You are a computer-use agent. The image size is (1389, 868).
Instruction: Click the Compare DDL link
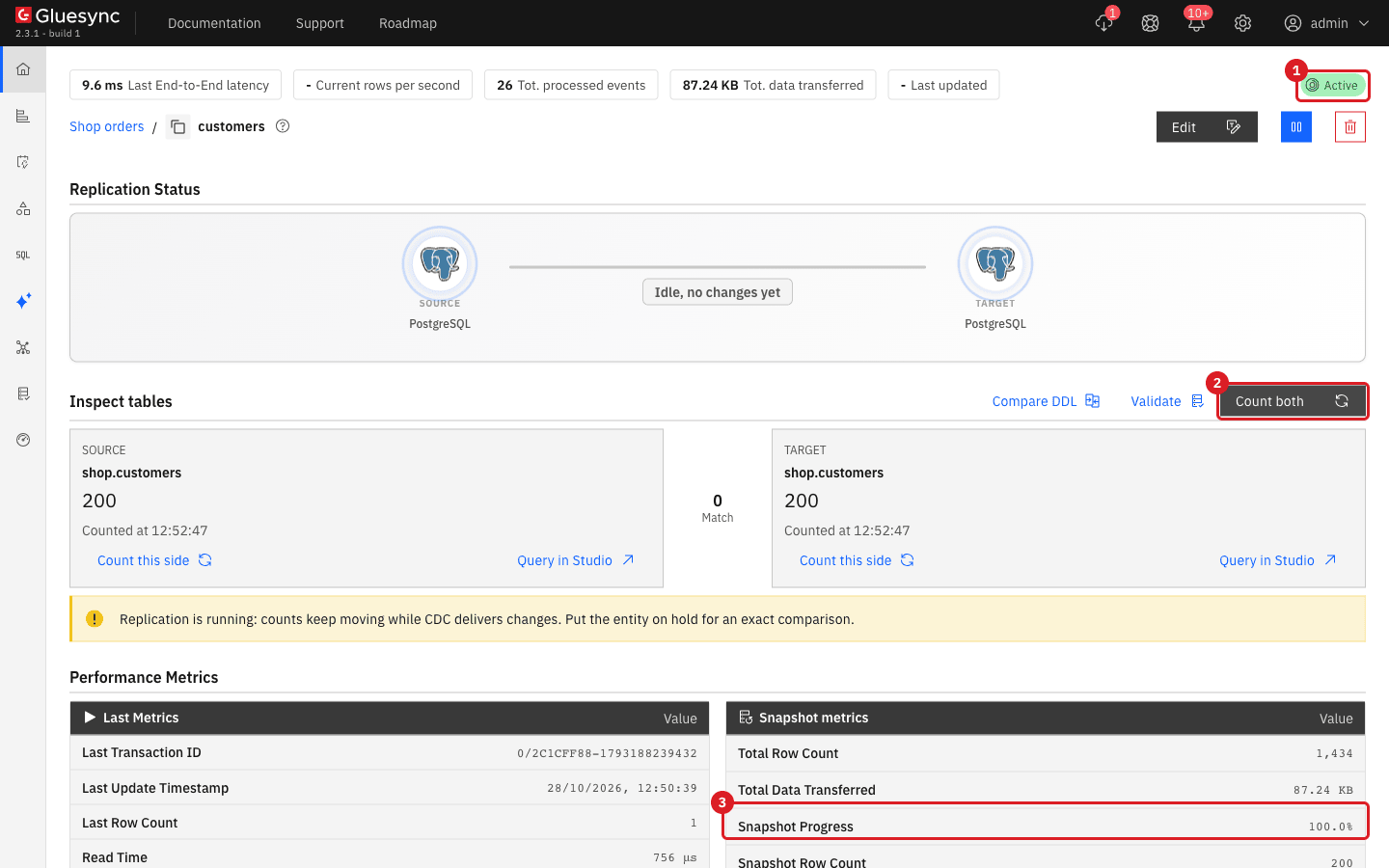tap(1046, 401)
